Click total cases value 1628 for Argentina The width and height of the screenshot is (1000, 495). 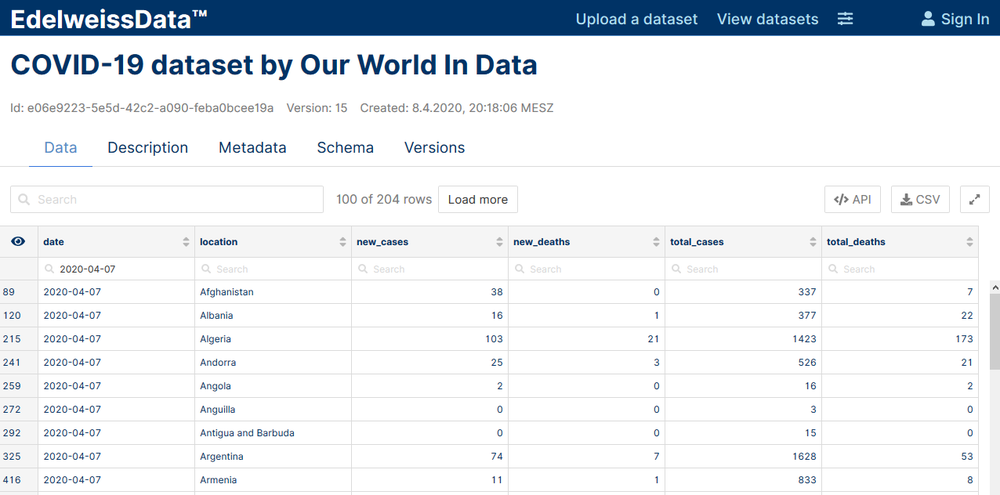pos(803,457)
